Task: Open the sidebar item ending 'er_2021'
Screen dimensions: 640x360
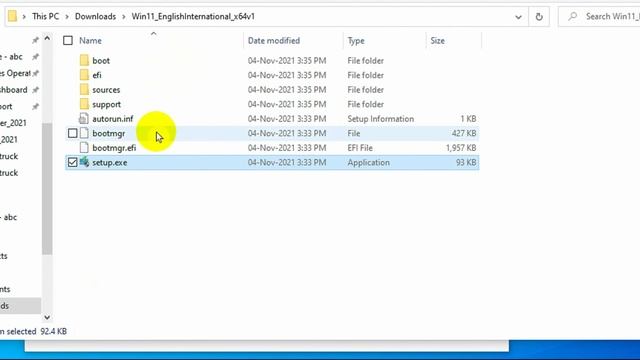Action: tap(13, 123)
